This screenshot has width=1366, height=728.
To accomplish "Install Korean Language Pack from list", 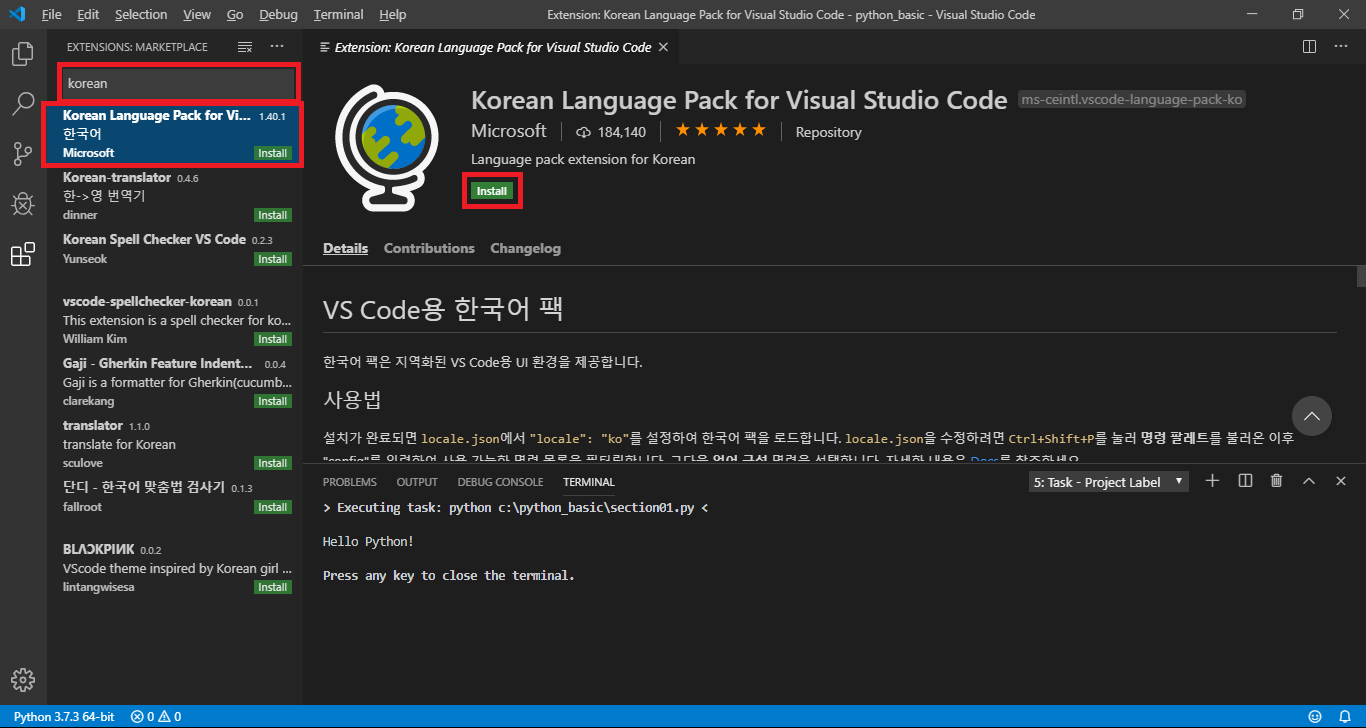I will [273, 153].
